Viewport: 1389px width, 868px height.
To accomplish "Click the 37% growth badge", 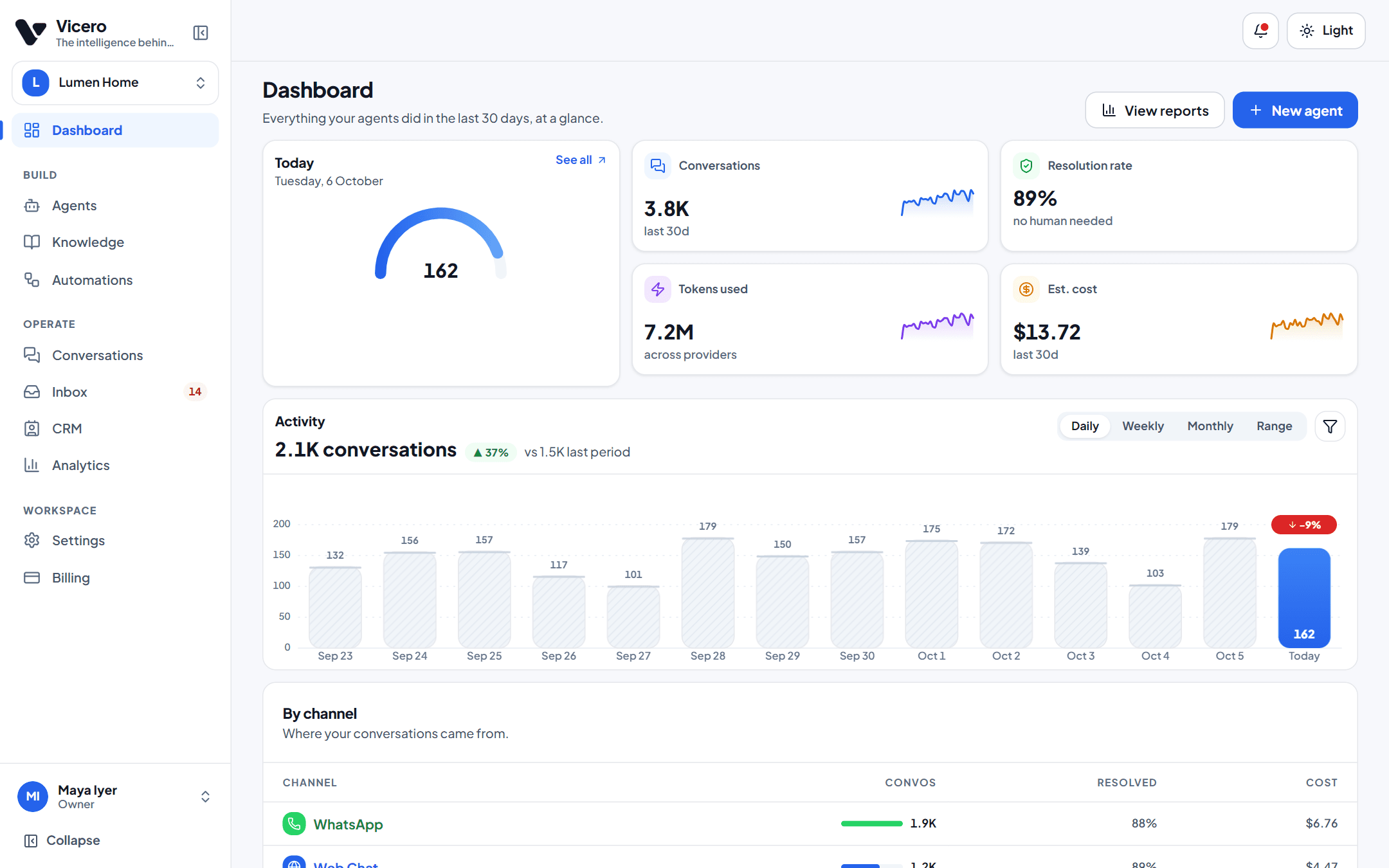I will coord(491,453).
